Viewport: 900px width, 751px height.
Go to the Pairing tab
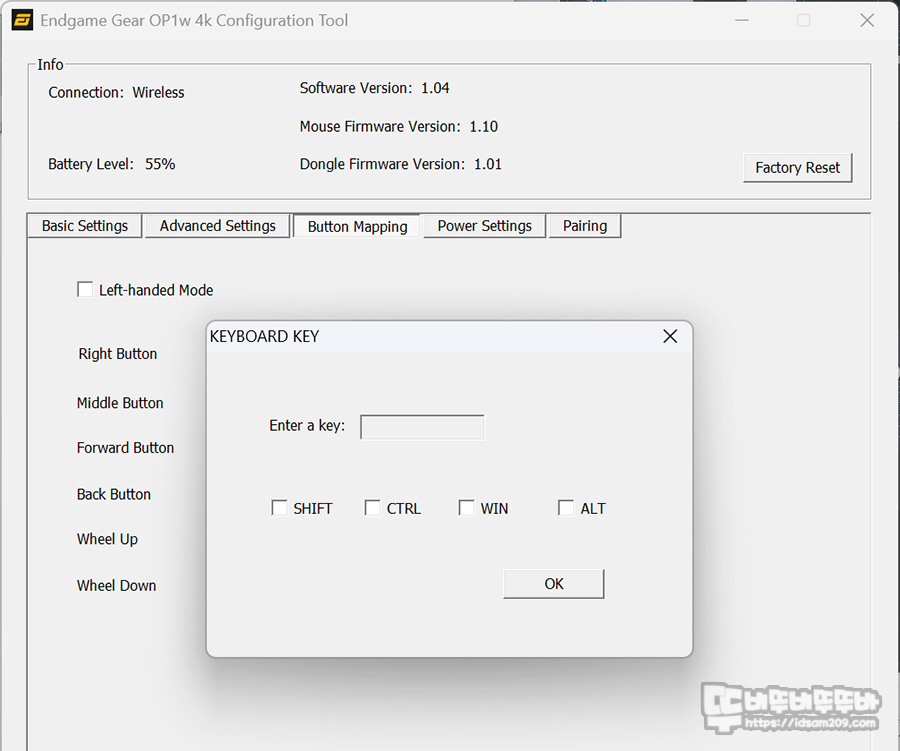[x=585, y=226]
